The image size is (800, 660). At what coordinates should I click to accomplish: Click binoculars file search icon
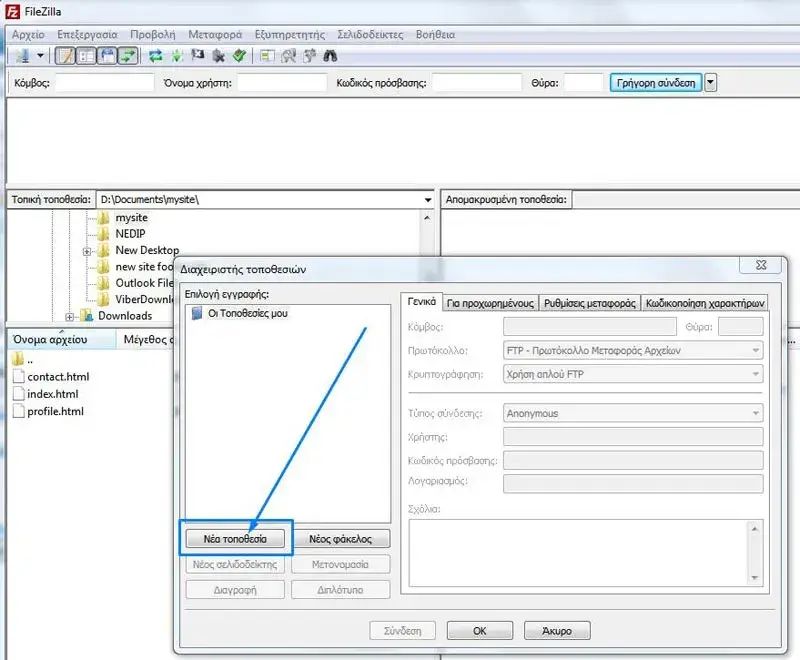point(330,56)
